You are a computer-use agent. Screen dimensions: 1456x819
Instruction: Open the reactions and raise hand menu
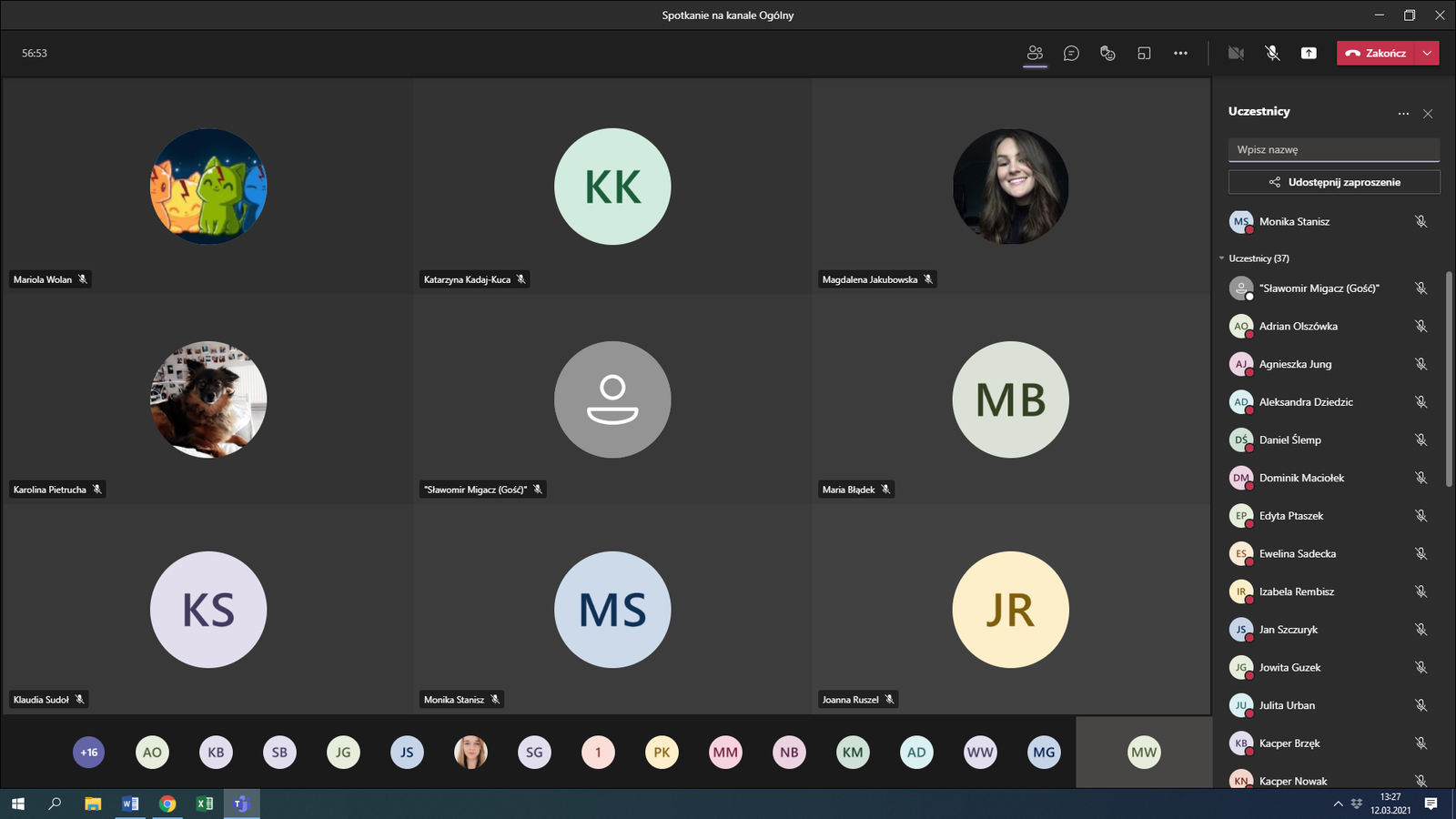1107,53
